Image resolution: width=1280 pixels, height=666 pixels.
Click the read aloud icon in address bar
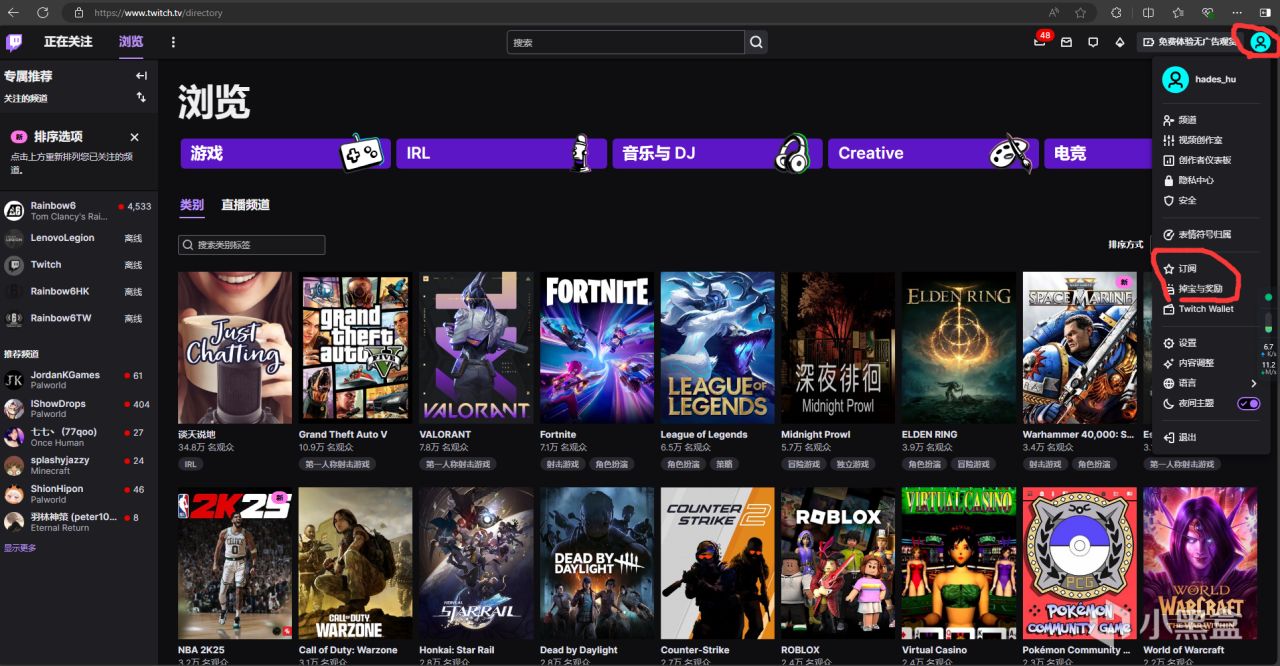(1054, 13)
